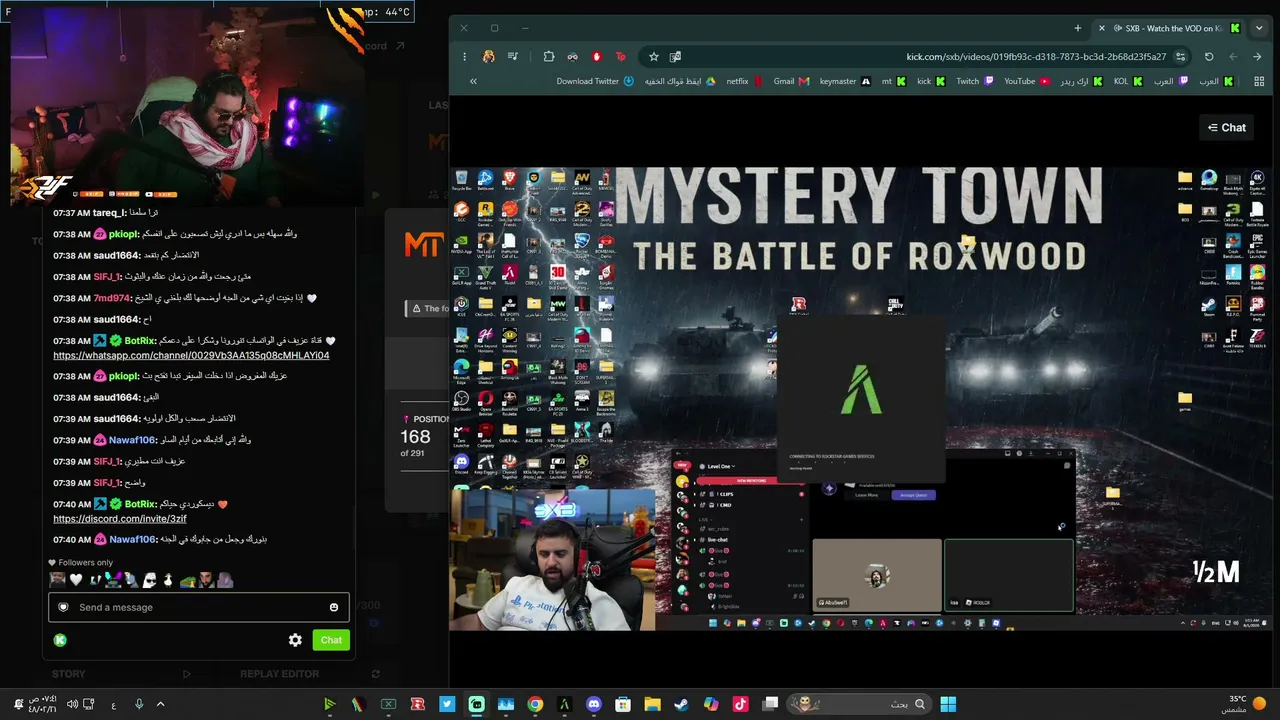The width and height of the screenshot is (1280, 720).
Task: Open a new browser tab
Action: click(1077, 28)
